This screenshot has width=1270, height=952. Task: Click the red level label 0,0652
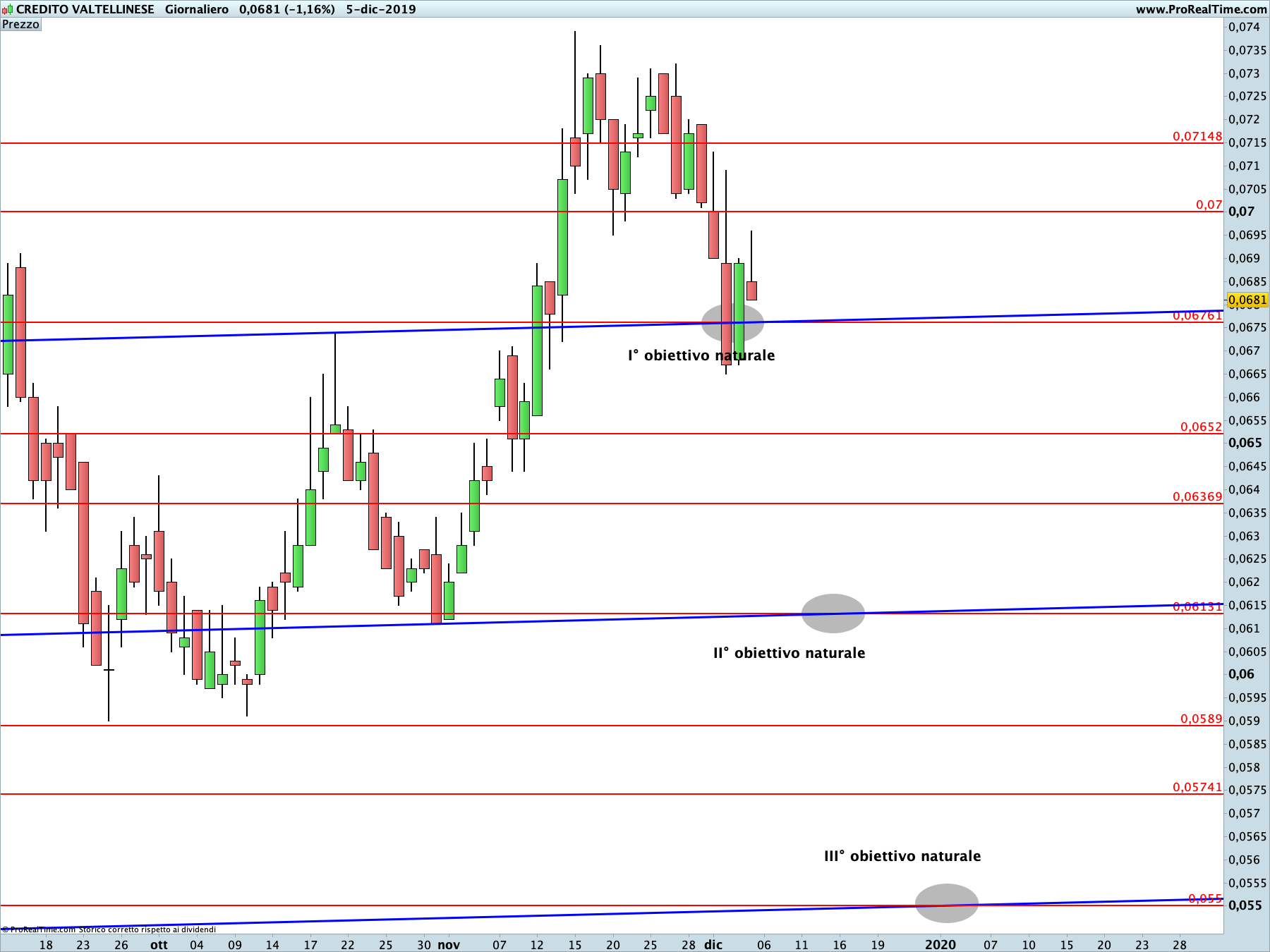click(1202, 427)
